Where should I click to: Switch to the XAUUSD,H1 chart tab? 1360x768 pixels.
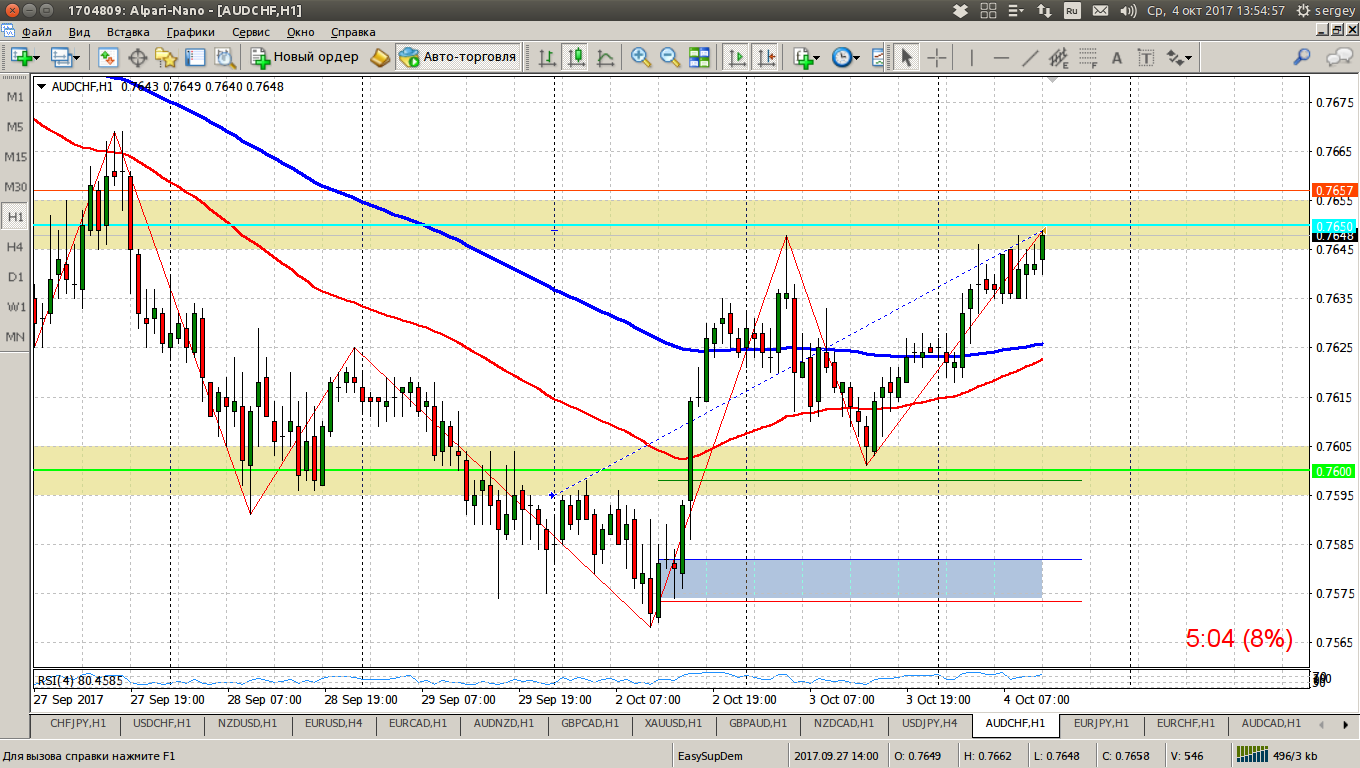pyautogui.click(x=674, y=723)
